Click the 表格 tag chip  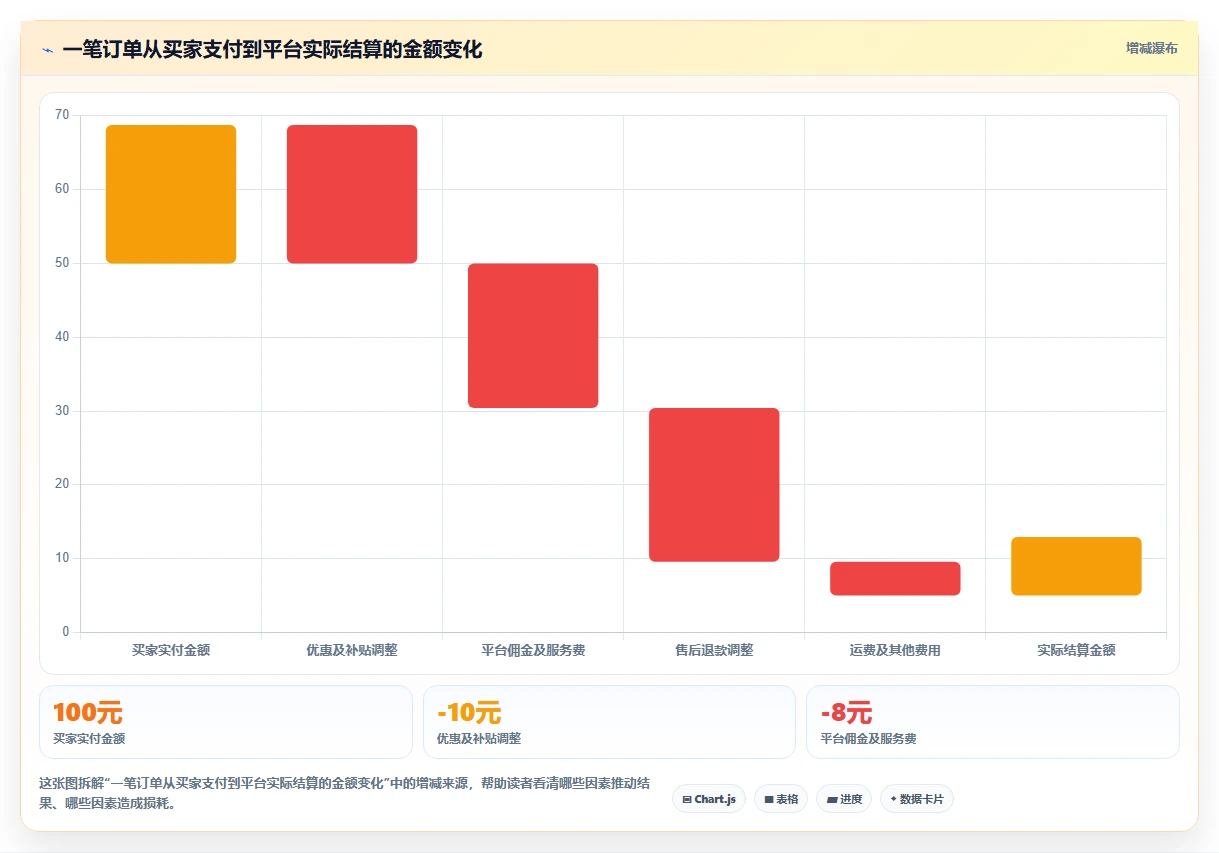tap(781, 799)
